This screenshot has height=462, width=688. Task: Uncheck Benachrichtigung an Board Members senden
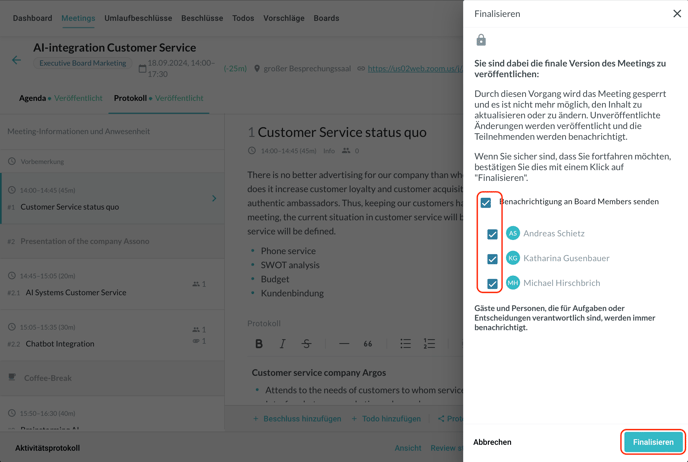pos(486,202)
